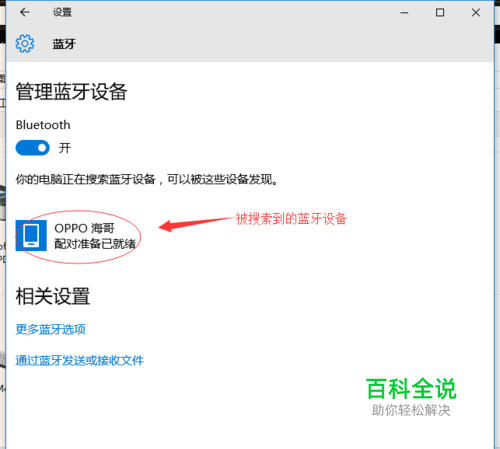The height and width of the screenshot is (449, 500).
Task: Open 通过蓝牙发送或接收文件 link
Action: pos(80,360)
